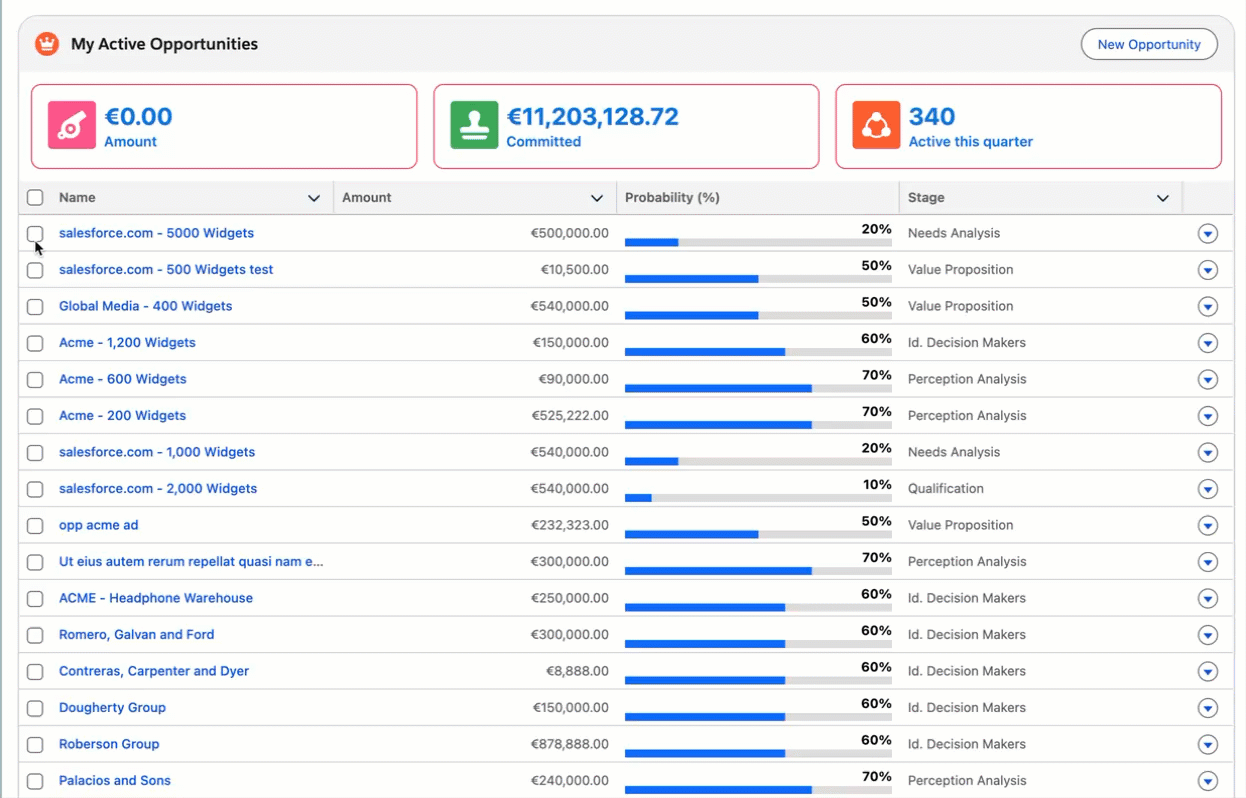Click the crown icon beside My Active Opportunities
Viewport: 1246px width, 798px height.
[x=47, y=44]
